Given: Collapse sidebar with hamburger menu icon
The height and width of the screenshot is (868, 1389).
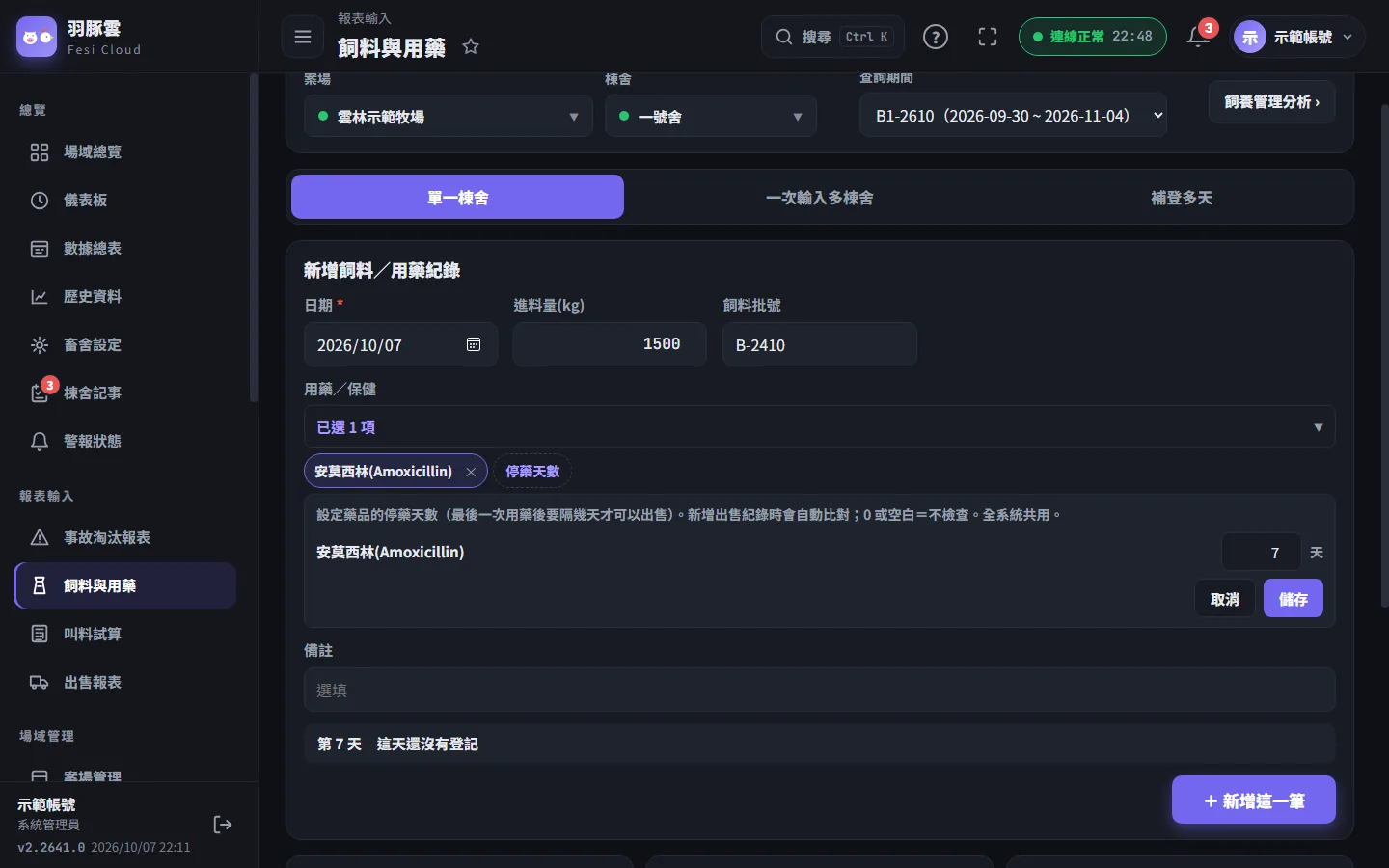Looking at the screenshot, I should click(303, 38).
